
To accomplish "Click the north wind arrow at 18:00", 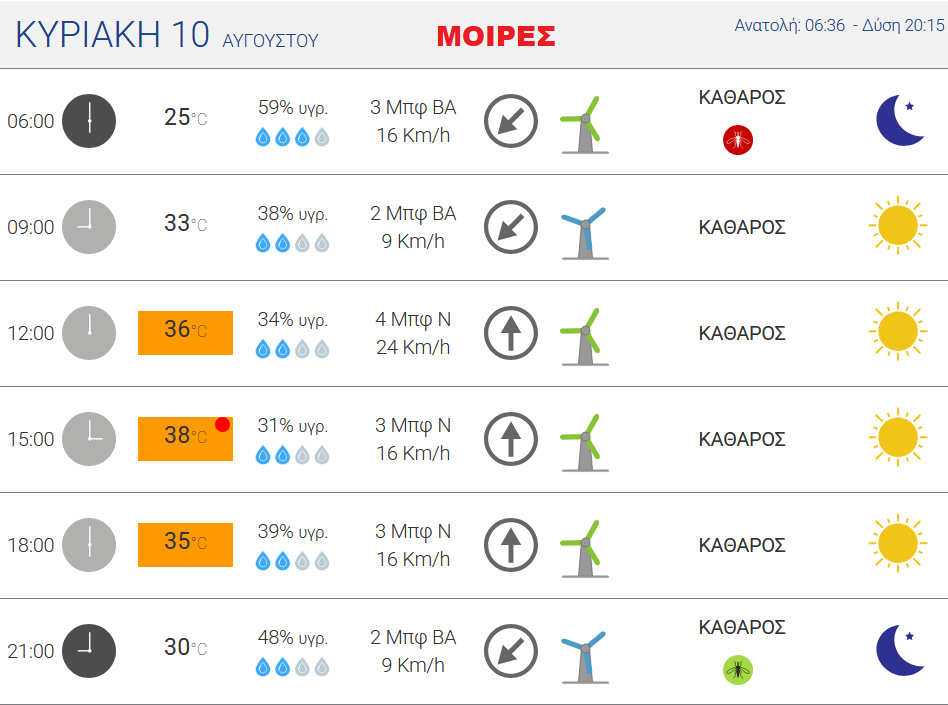I will 511,545.
